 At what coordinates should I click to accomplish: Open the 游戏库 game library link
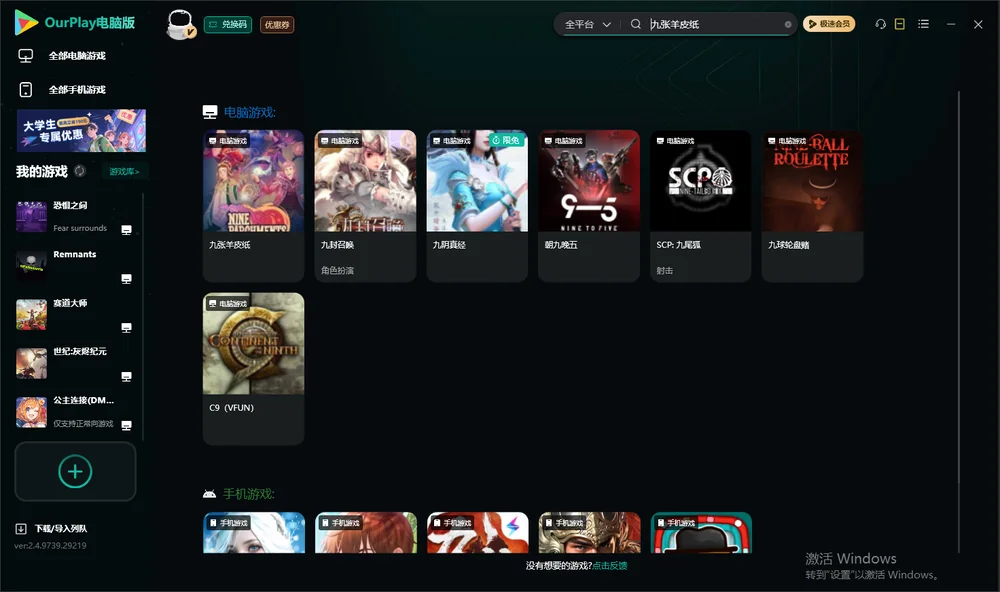tap(124, 172)
